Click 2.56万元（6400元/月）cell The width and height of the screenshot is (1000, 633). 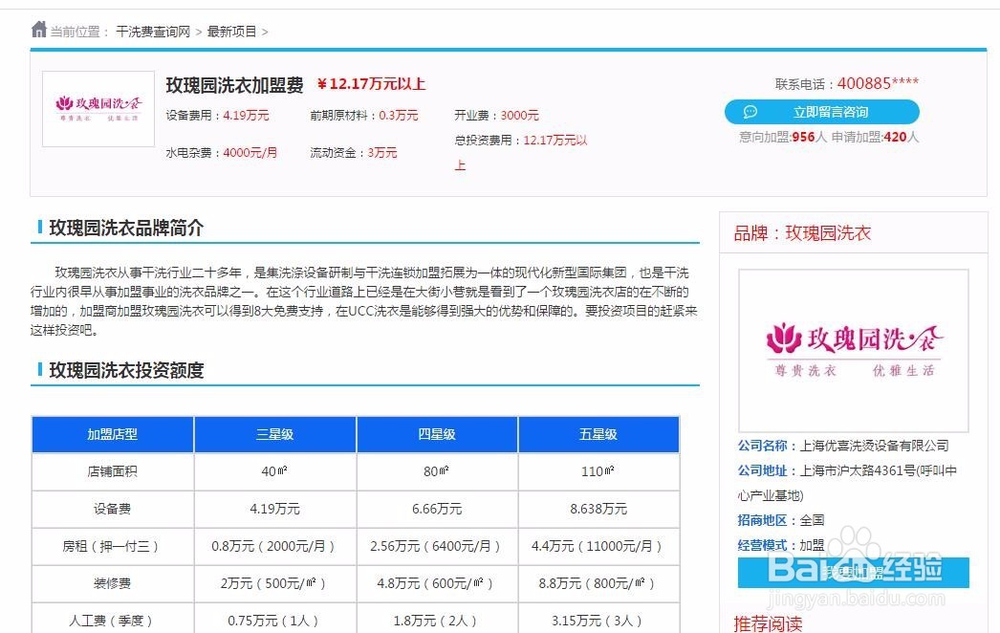click(x=436, y=546)
